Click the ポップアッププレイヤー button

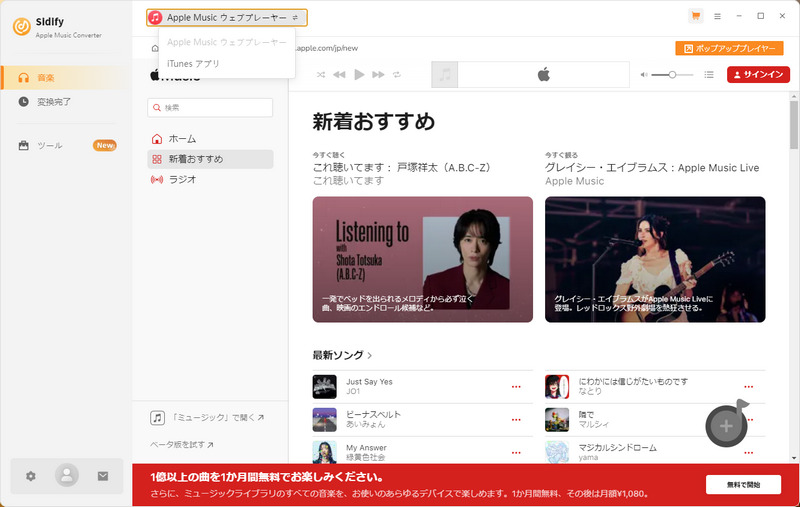[x=729, y=48]
